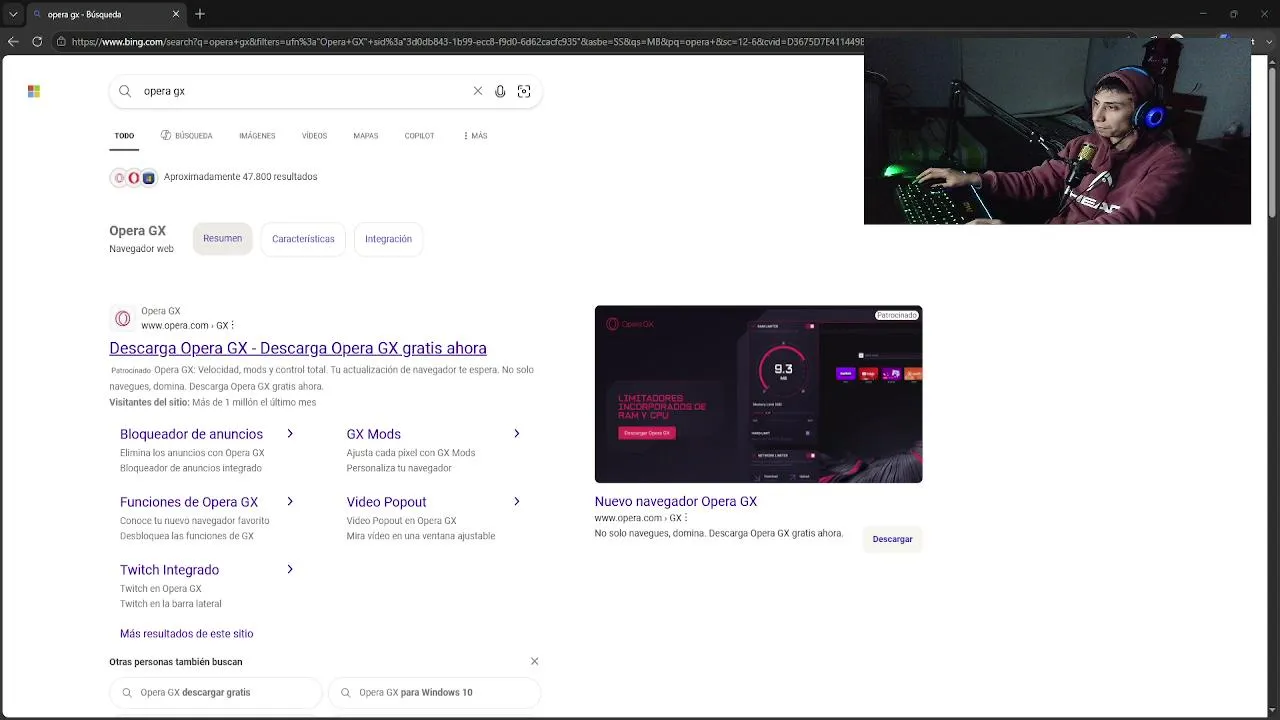Image resolution: width=1280 pixels, height=720 pixels.
Task: Open the options menu next to the left www.opera.com › GX
Action: pyautogui.click(x=233, y=325)
